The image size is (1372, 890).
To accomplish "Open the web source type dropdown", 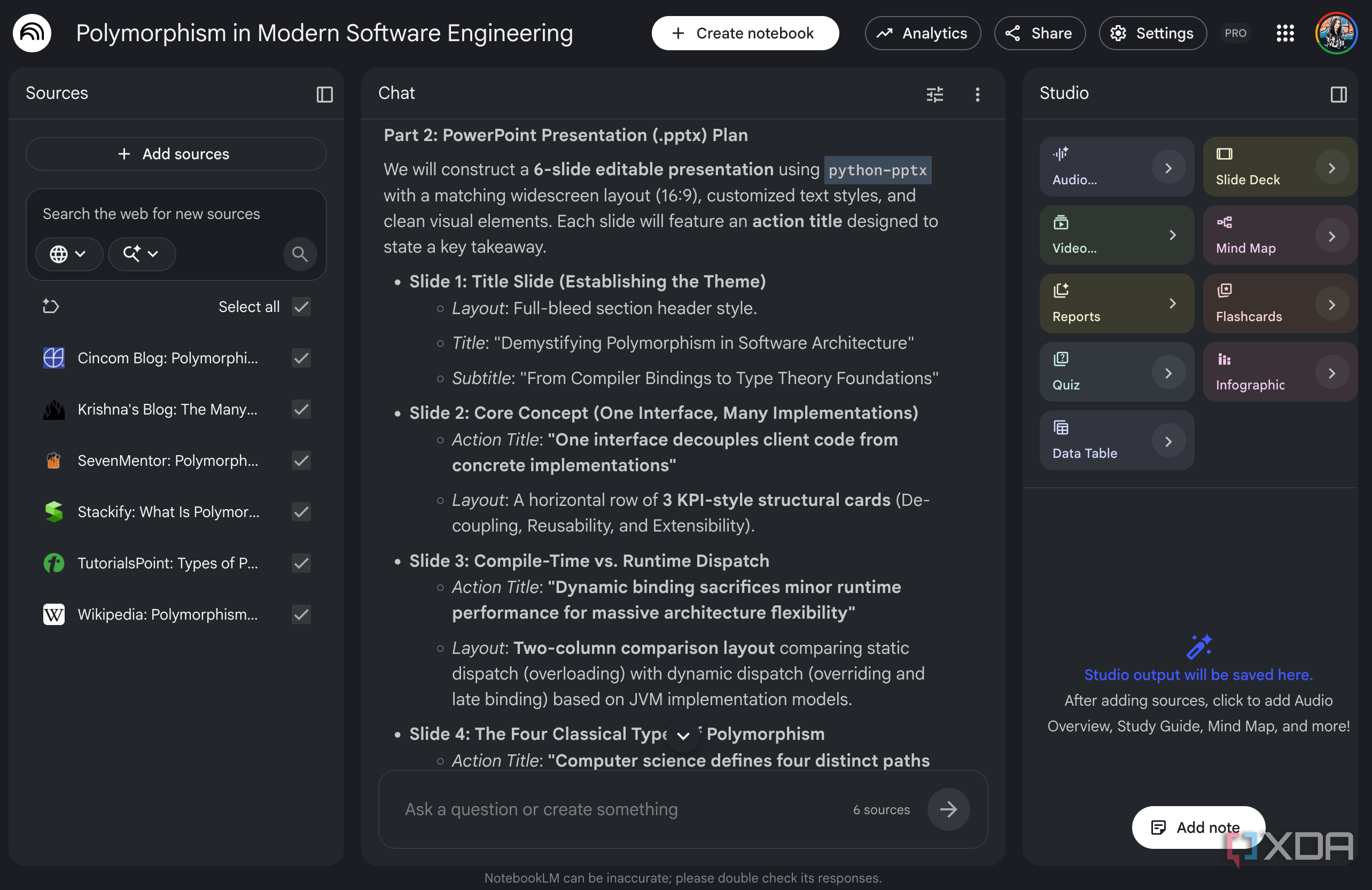I will pos(68,254).
